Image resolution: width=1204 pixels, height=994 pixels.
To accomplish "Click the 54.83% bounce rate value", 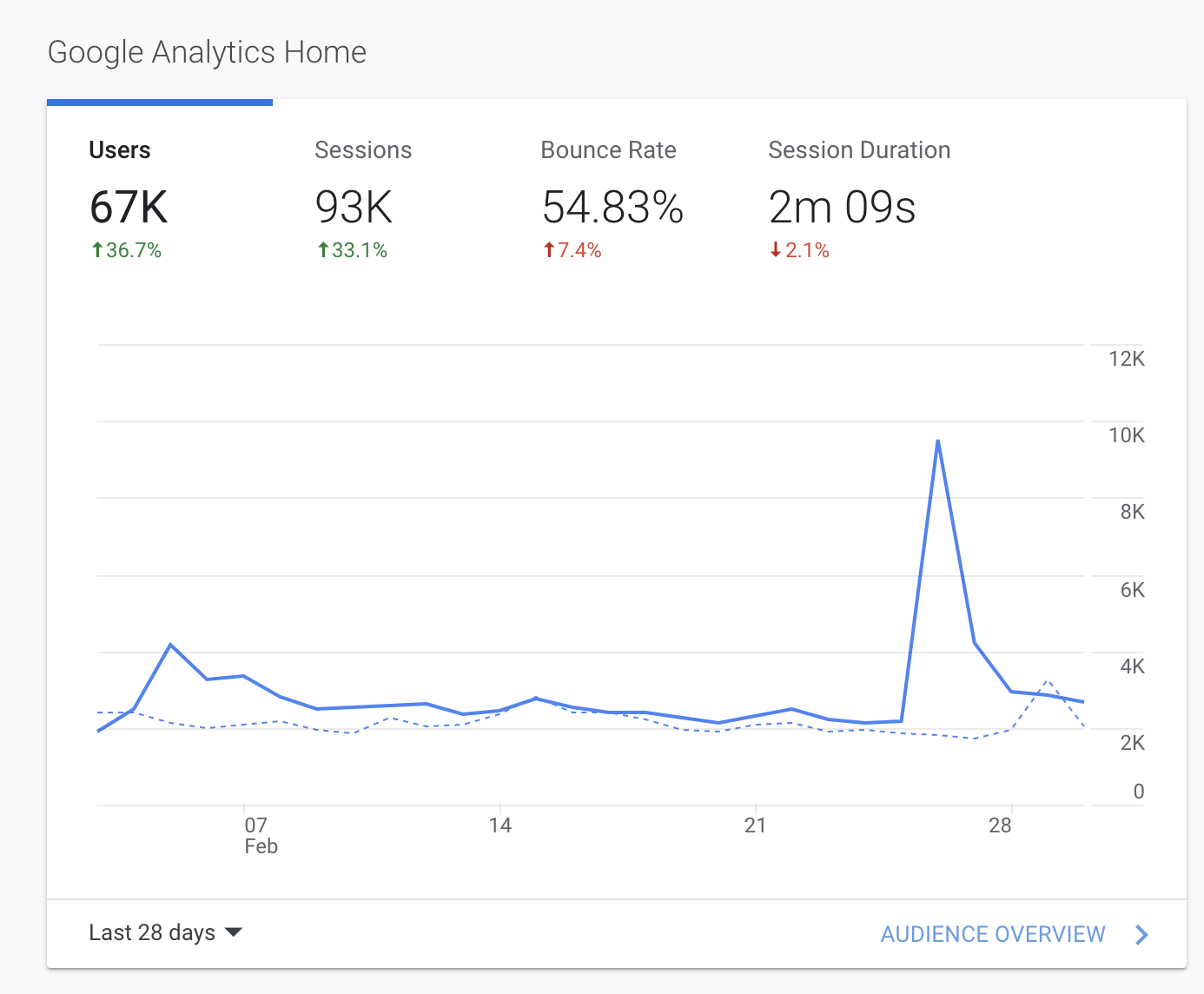I will tap(612, 208).
